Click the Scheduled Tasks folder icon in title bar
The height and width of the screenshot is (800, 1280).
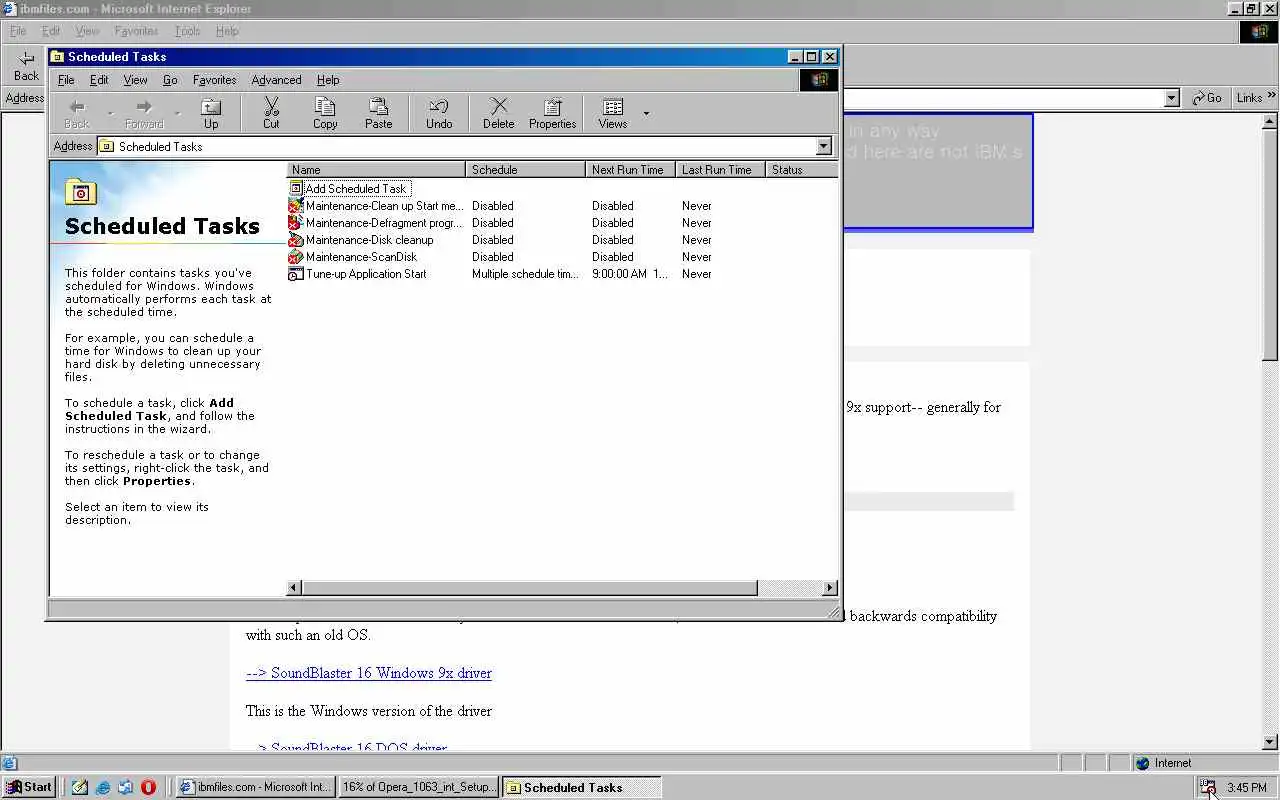tap(58, 57)
